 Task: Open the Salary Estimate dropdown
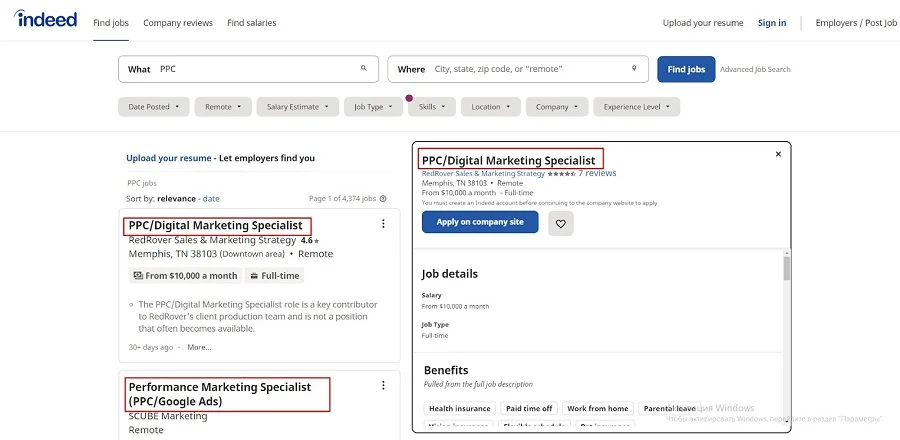point(297,107)
